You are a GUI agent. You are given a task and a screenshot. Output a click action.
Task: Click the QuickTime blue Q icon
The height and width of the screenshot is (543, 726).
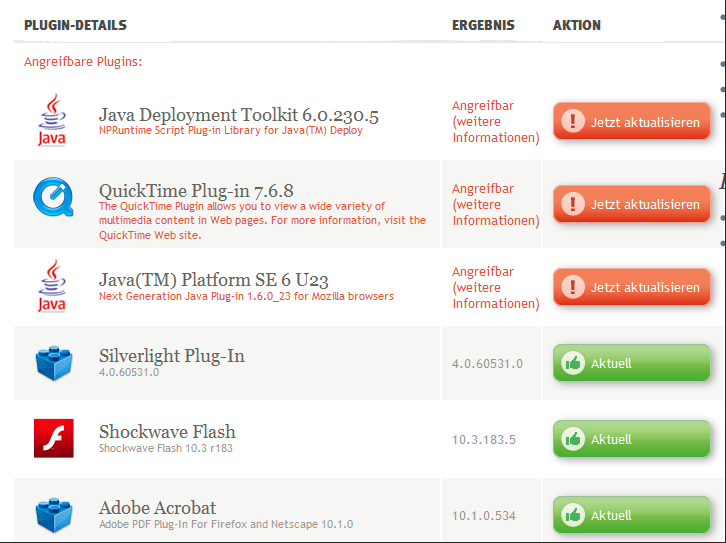(x=53, y=197)
